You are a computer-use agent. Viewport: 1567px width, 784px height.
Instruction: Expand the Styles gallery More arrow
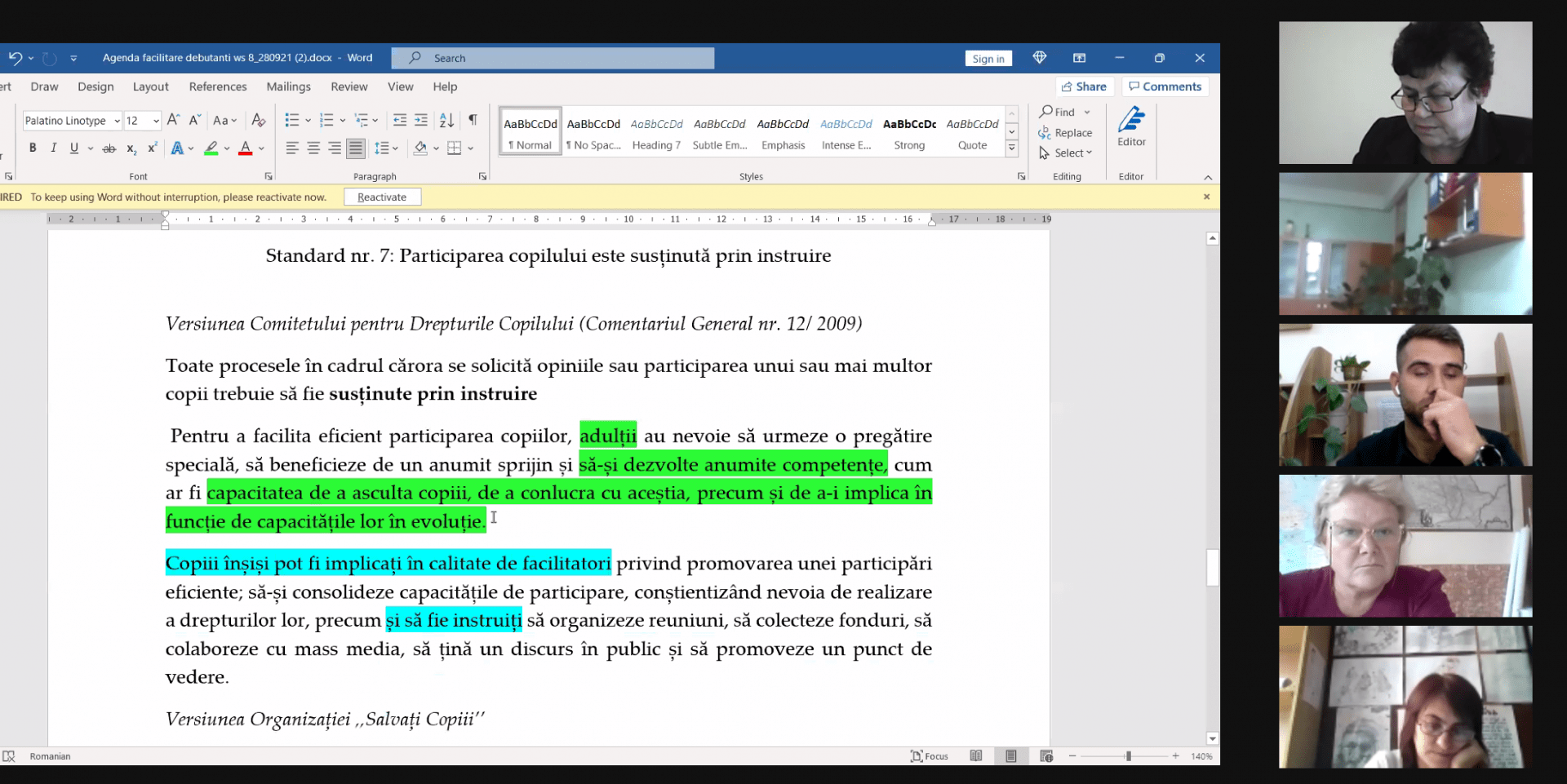pos(1012,148)
